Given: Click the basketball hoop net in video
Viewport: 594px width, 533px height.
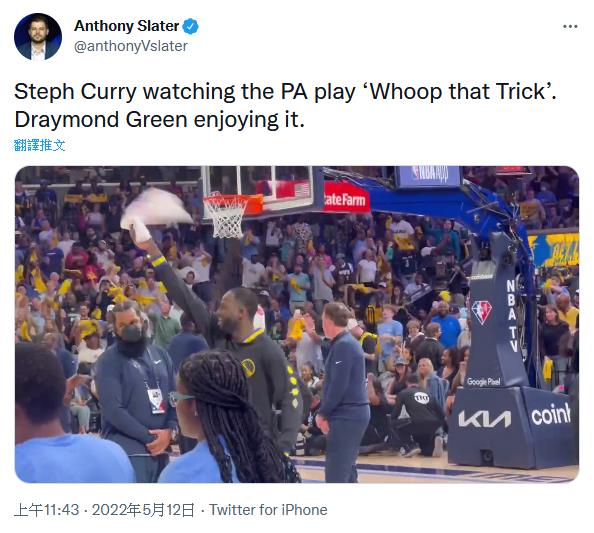Looking at the screenshot, I should [227, 218].
